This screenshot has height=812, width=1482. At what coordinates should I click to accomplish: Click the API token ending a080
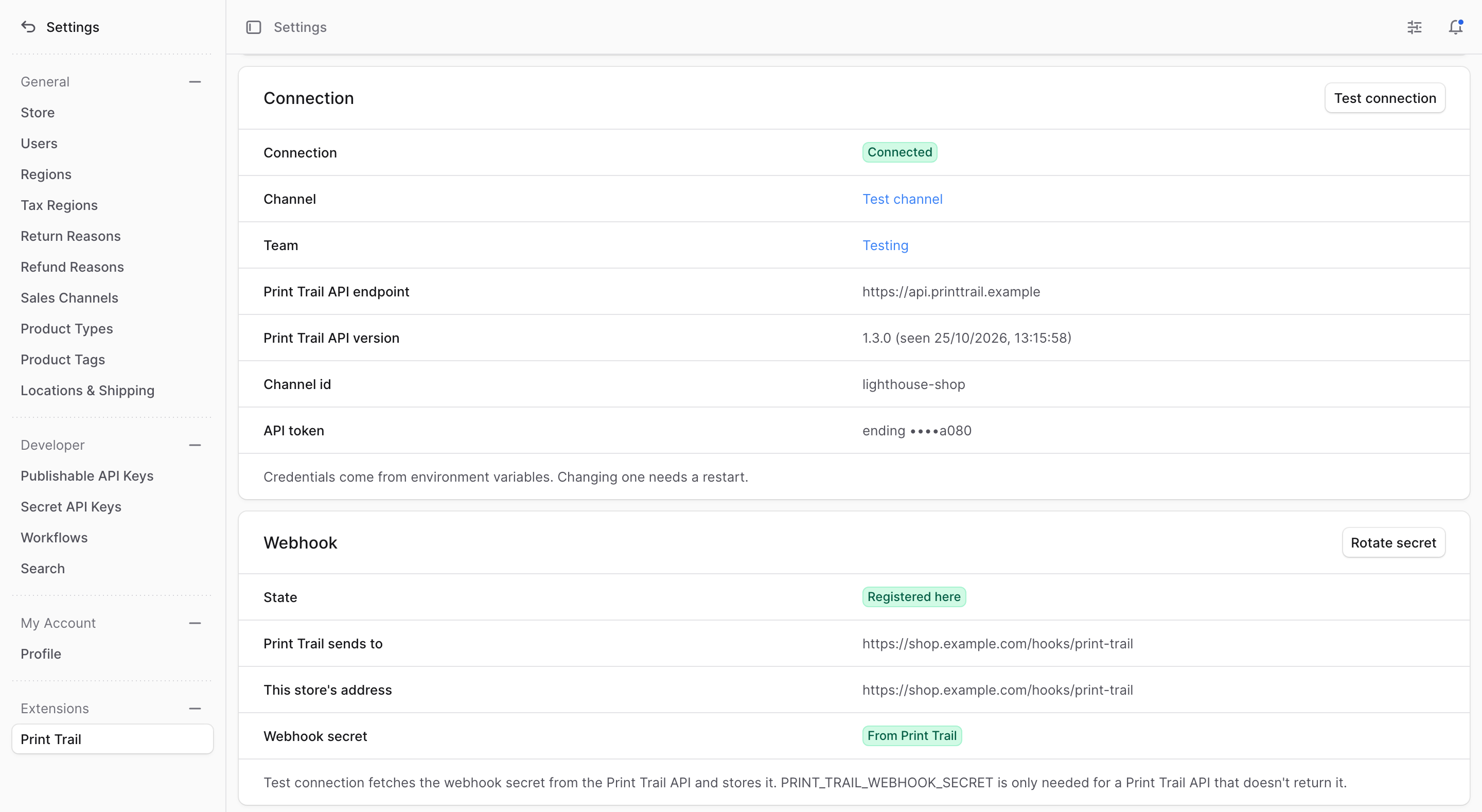click(916, 431)
